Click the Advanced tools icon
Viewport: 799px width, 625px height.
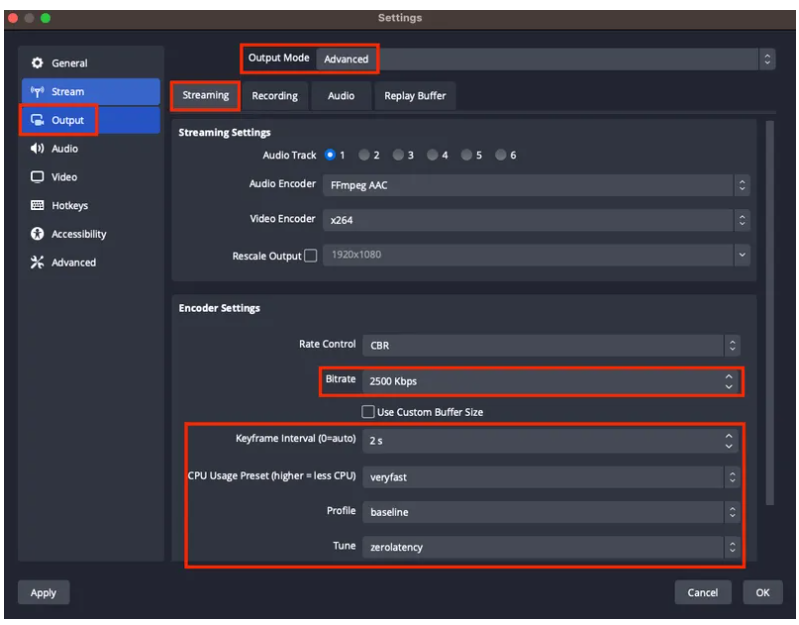pyautogui.click(x=37, y=262)
